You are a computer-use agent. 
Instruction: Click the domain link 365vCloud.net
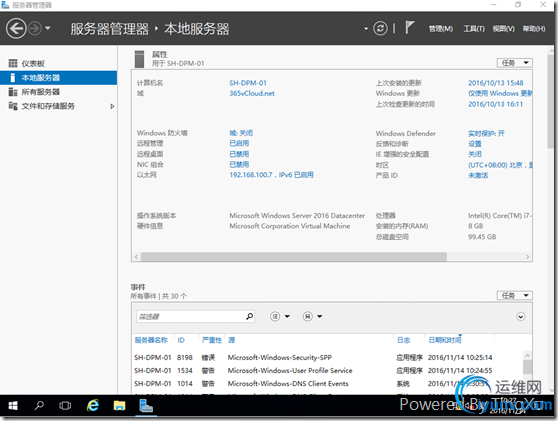coord(252,93)
